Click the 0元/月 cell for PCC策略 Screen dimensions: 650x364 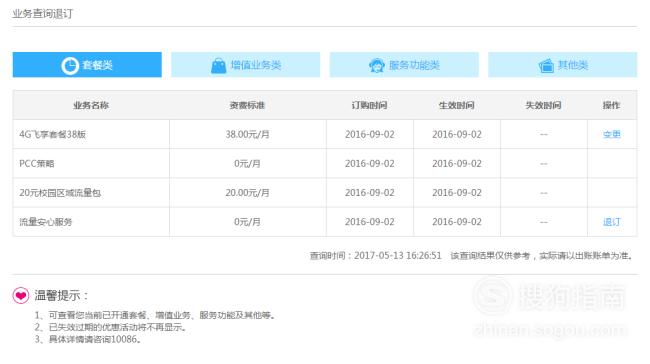pos(247,164)
